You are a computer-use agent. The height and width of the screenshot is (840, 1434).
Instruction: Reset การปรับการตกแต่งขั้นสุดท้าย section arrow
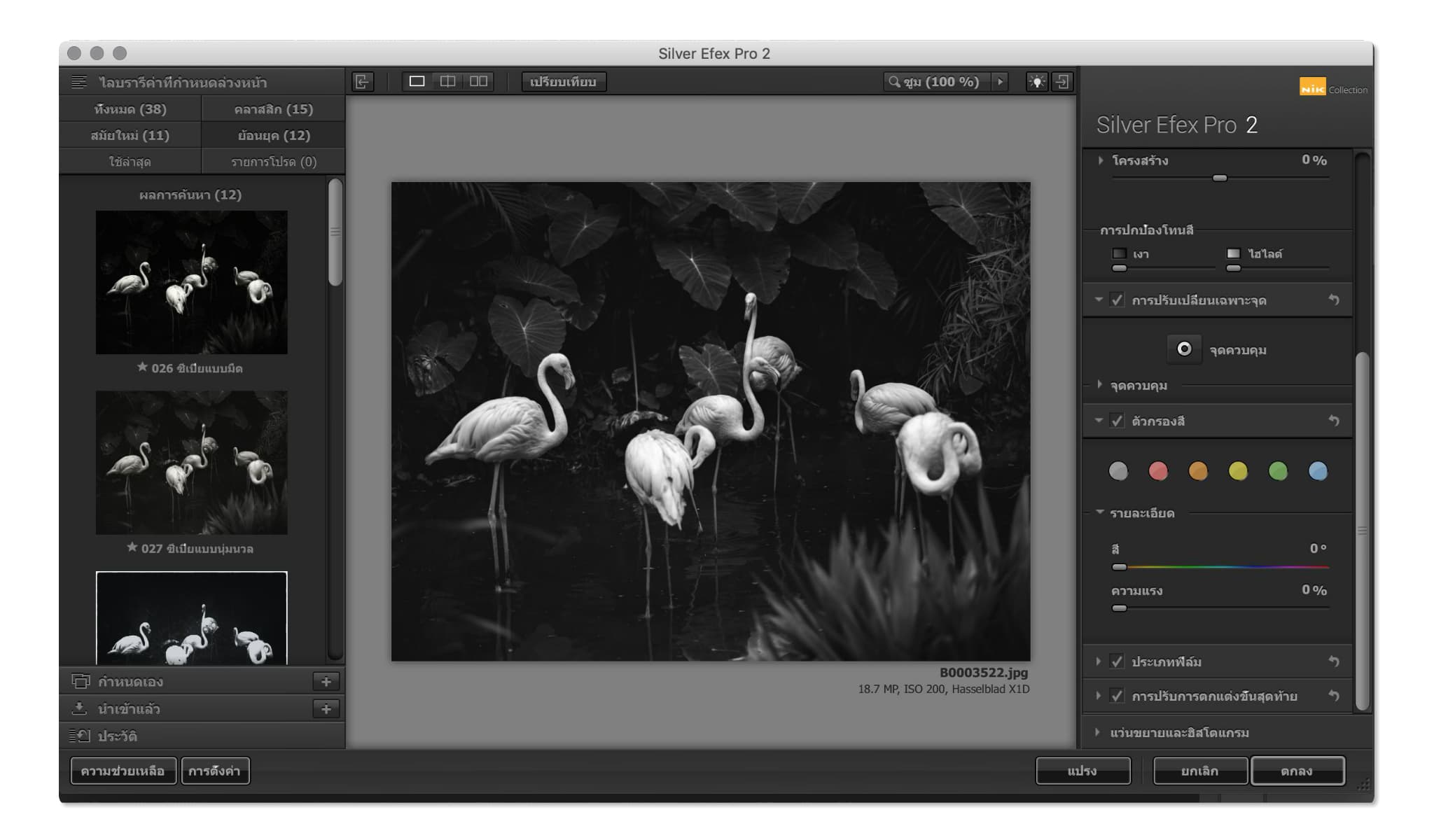pyautogui.click(x=1334, y=696)
